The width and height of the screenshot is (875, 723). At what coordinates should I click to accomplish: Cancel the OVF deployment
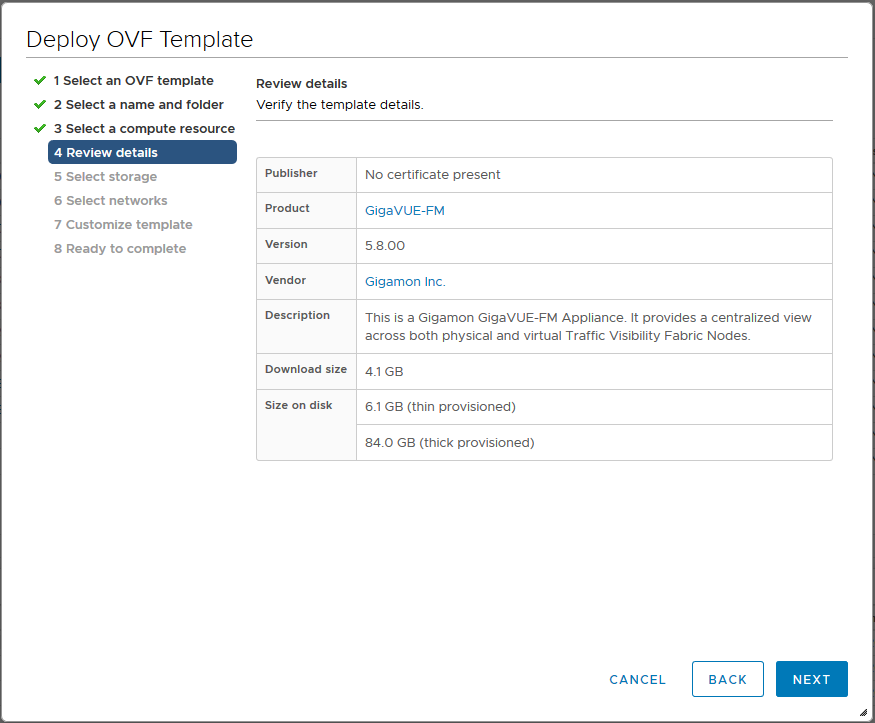click(x=637, y=679)
